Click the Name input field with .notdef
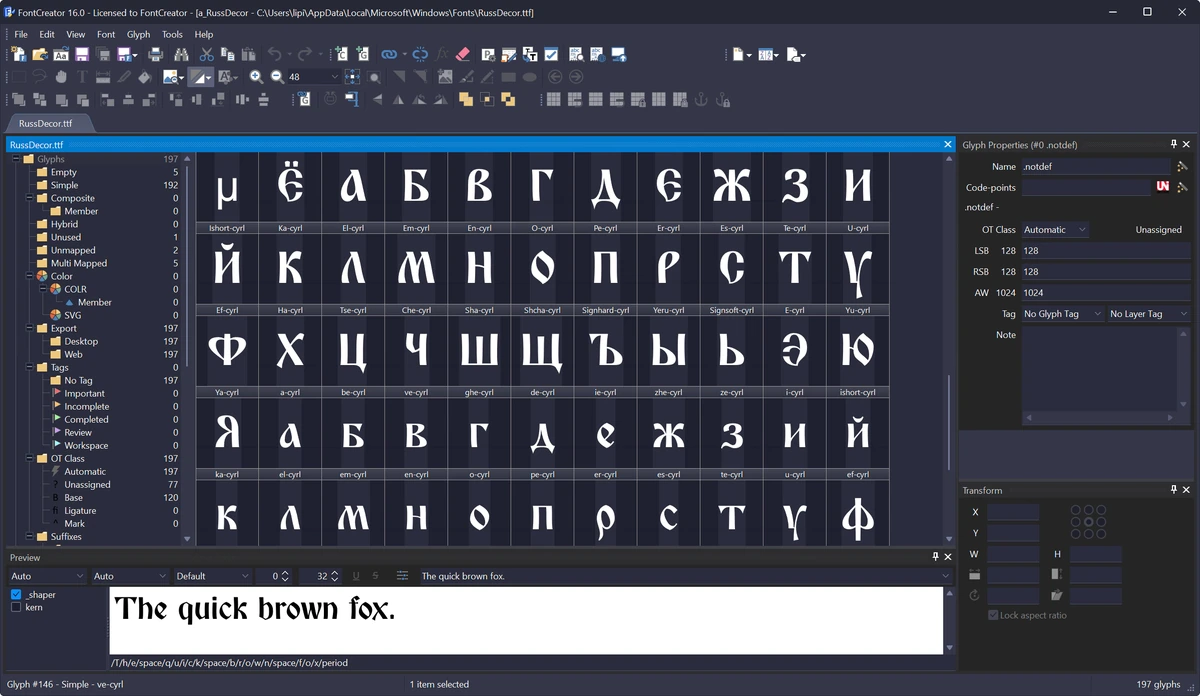The width and height of the screenshot is (1200, 696). click(x=1095, y=166)
